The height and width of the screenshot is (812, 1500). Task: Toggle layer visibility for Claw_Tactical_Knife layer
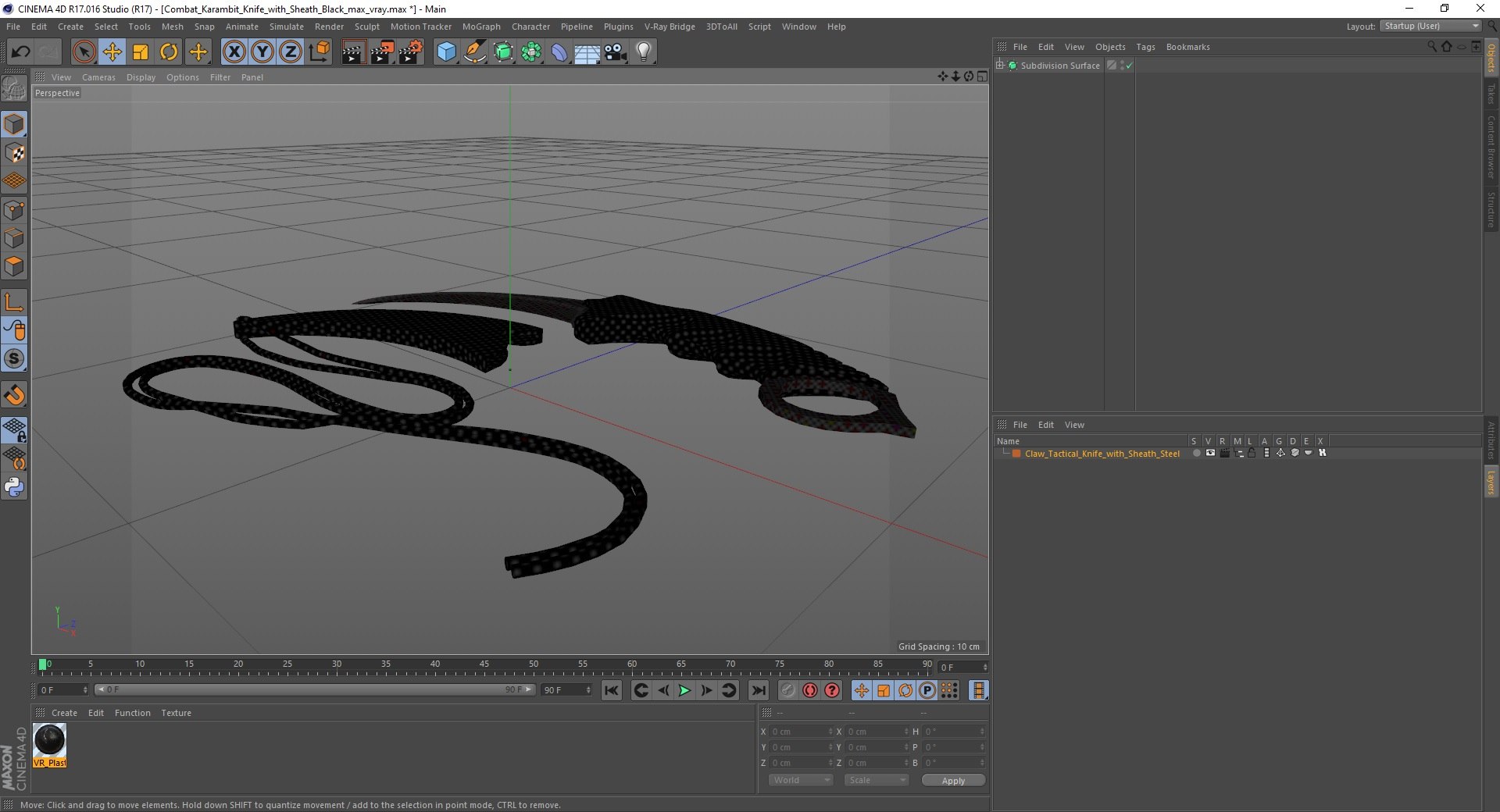(x=1210, y=453)
